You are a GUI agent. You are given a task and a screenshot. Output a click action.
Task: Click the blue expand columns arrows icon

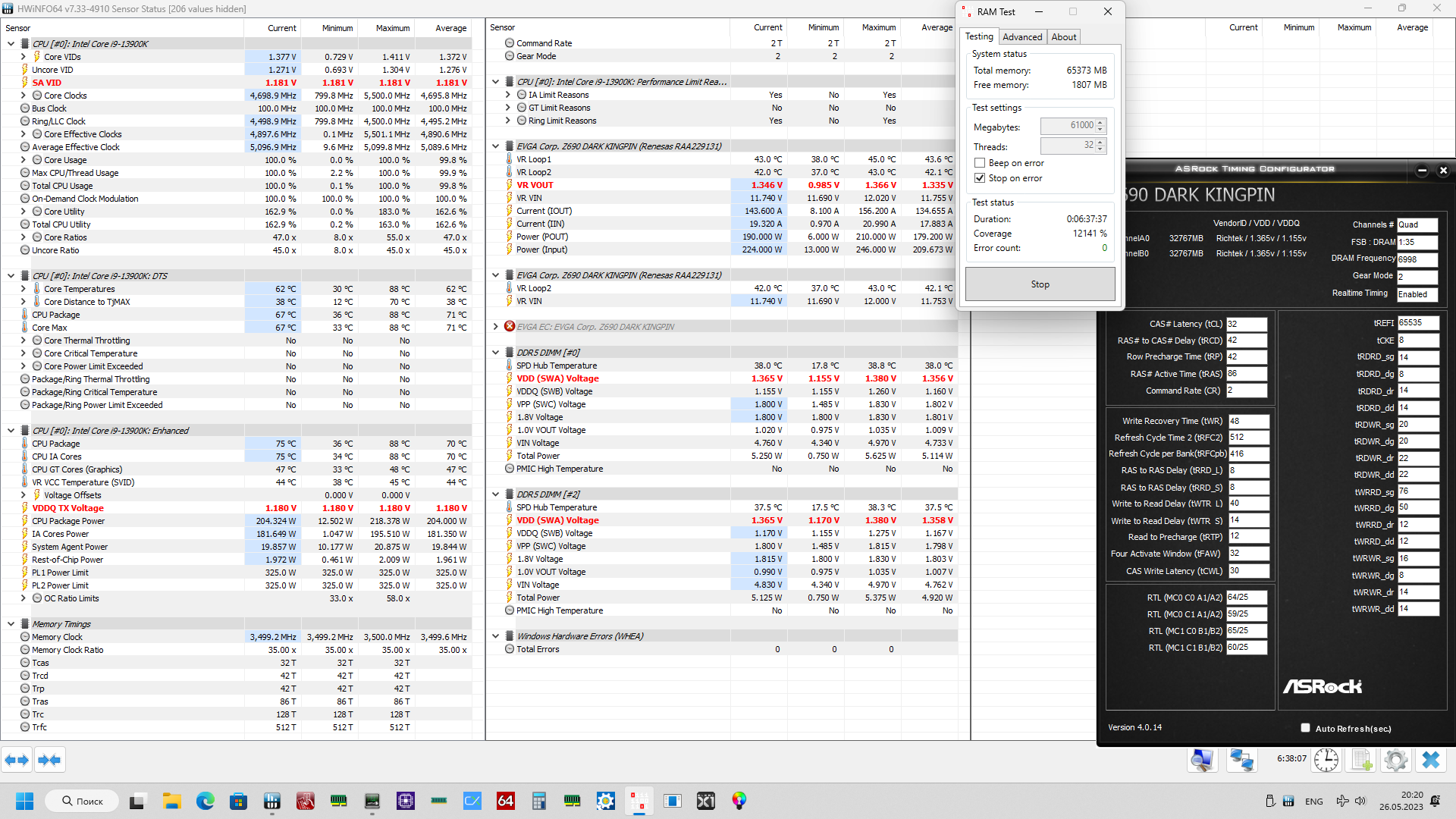point(17,760)
